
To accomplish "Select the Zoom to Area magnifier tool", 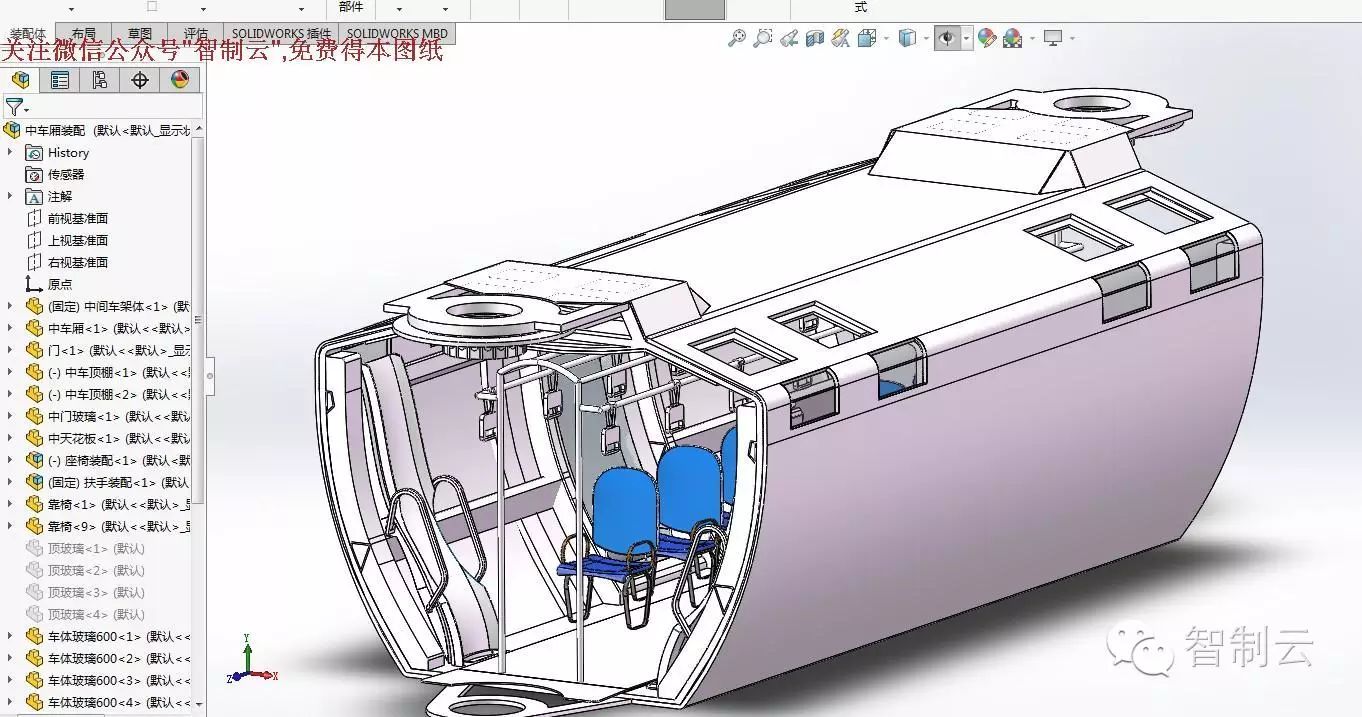I will point(763,38).
